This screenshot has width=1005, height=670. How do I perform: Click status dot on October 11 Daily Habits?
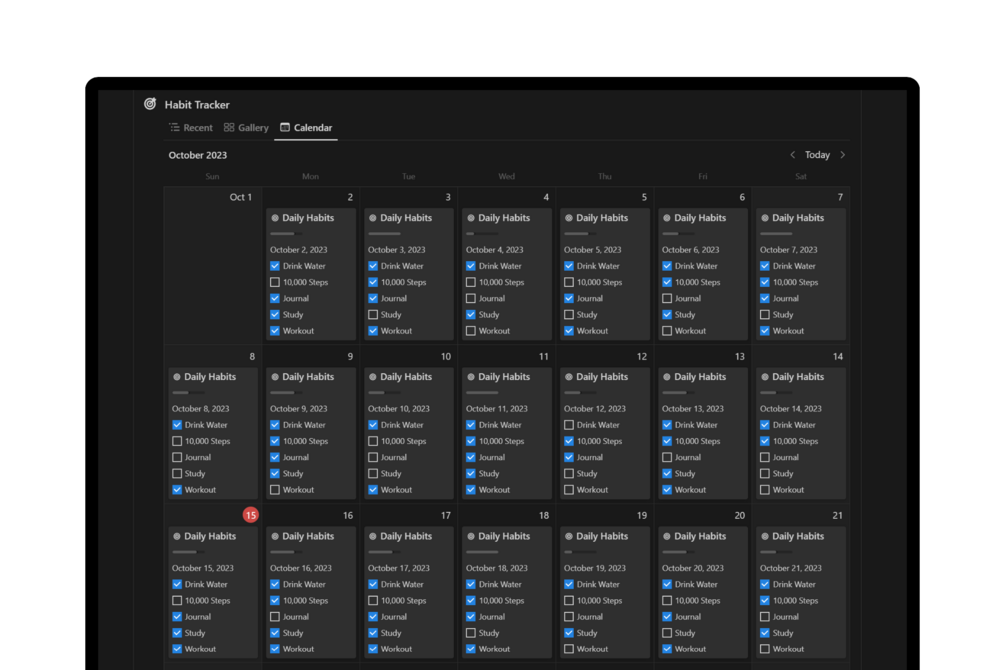pos(471,377)
